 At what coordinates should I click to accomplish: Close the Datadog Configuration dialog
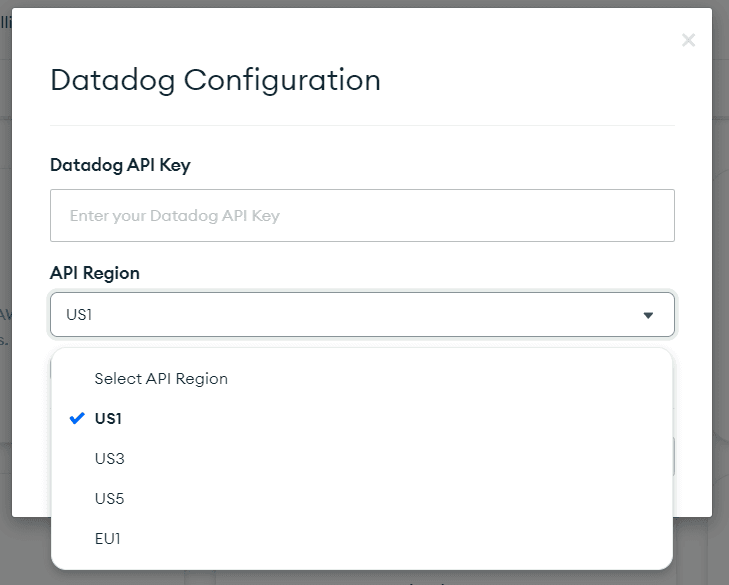688,40
